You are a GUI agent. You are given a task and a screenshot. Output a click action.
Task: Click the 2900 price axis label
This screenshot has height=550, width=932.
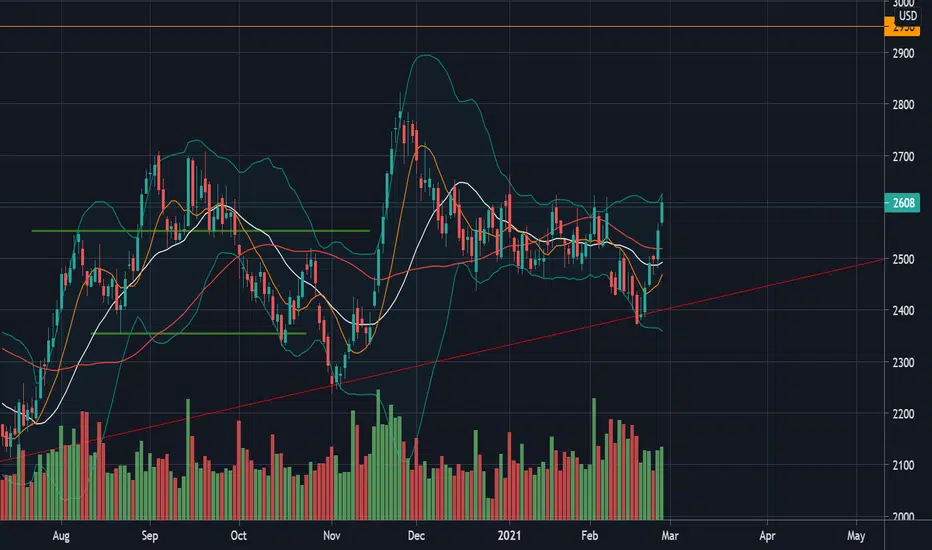click(x=903, y=54)
